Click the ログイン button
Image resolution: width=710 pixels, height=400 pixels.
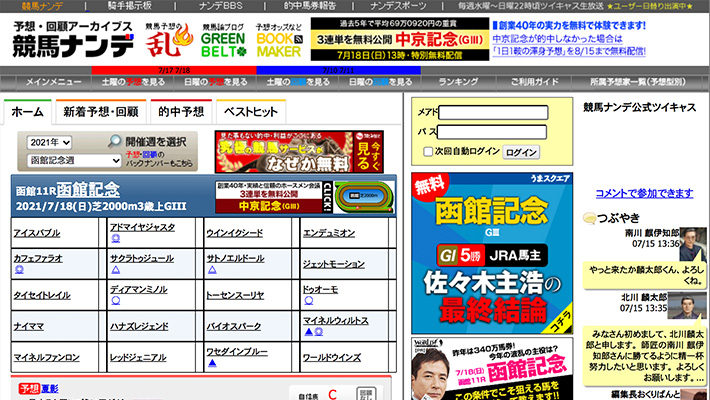click(x=521, y=152)
